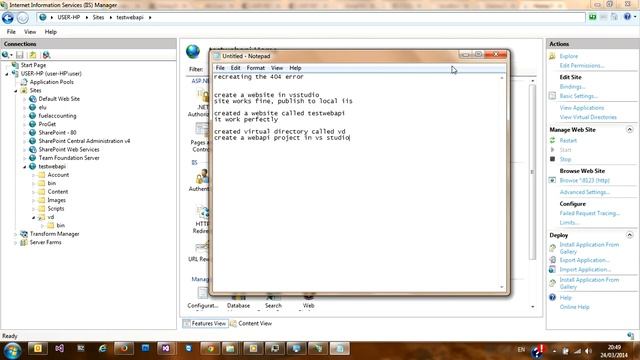Image resolution: width=640 pixels, height=360 pixels.
Task: Collapse the vd virtual directory node
Action: pos(33,217)
